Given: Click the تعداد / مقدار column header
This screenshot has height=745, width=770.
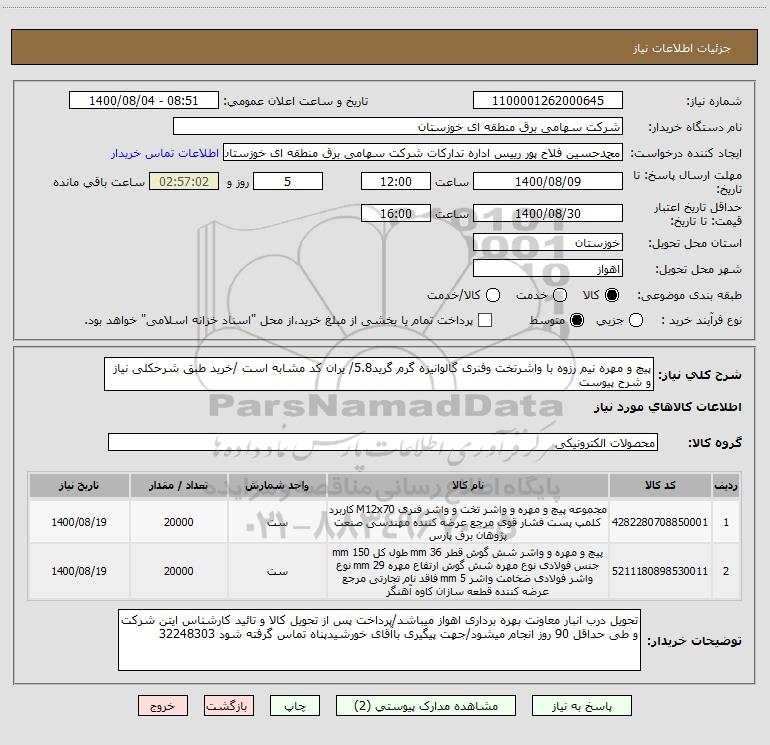Looking at the screenshot, I should (178, 485).
